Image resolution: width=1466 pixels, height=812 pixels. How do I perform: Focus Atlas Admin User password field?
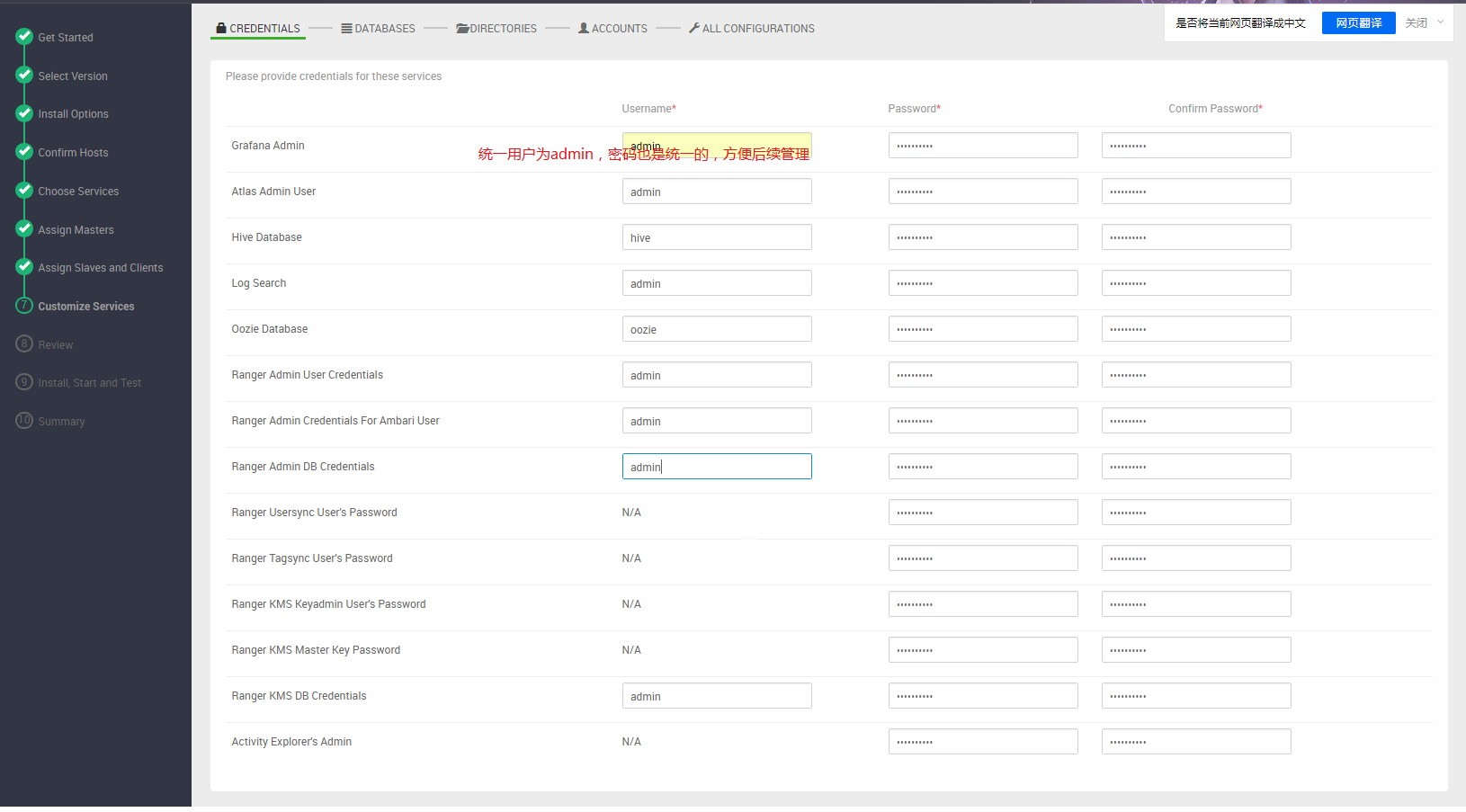983,192
